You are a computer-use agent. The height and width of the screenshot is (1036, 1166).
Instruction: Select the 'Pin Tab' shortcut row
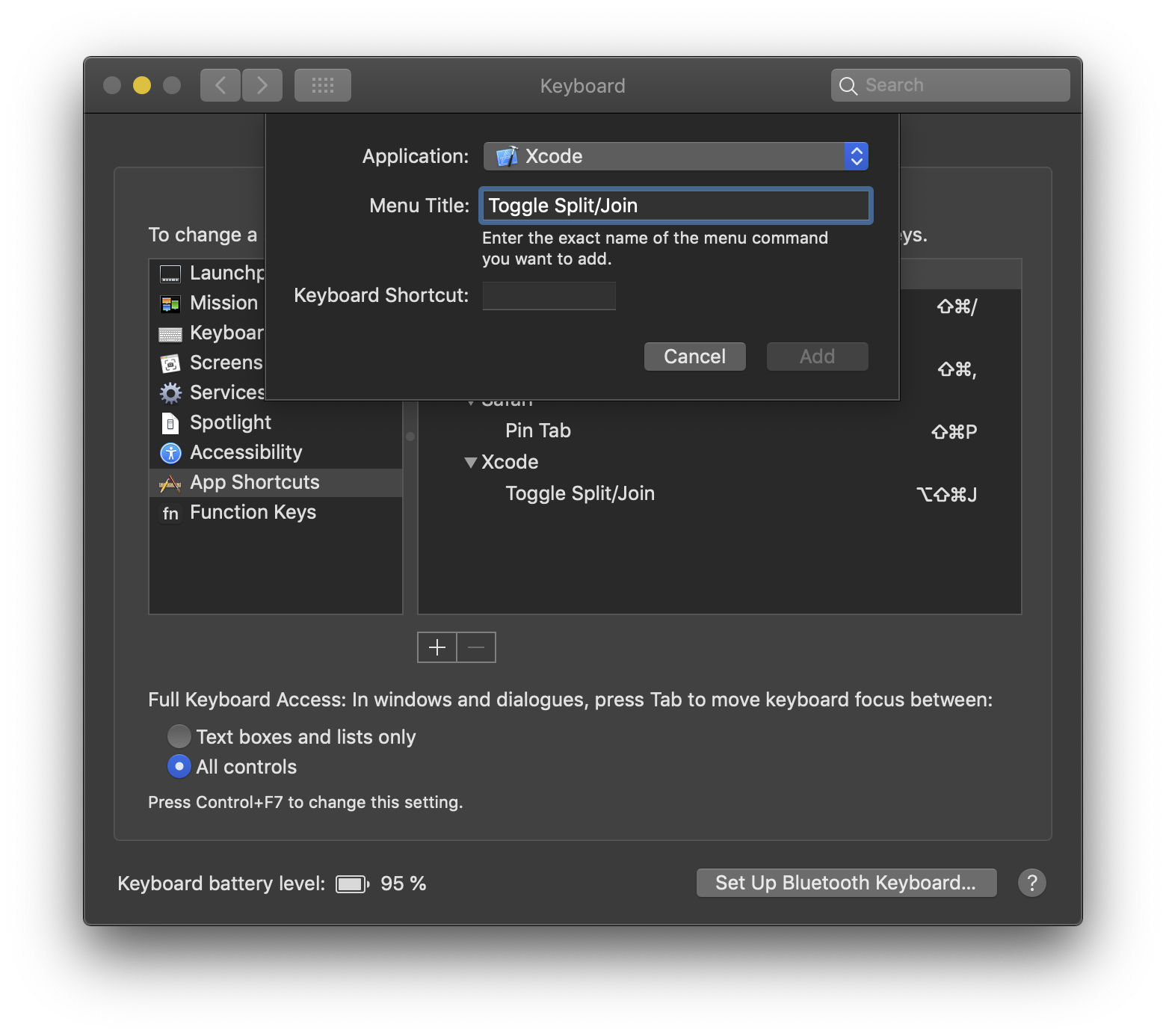click(720, 431)
